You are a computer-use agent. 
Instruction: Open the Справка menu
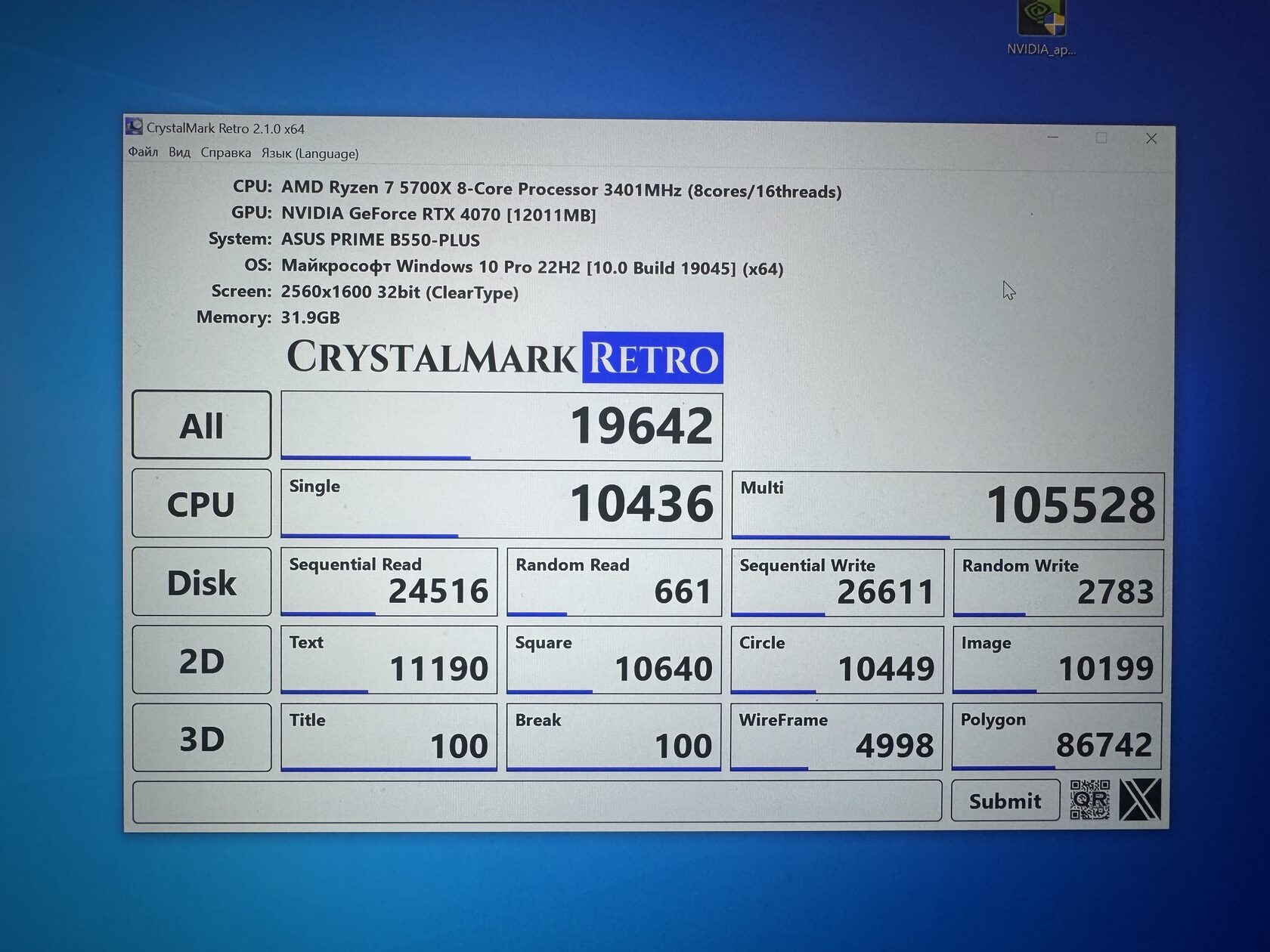click(225, 153)
